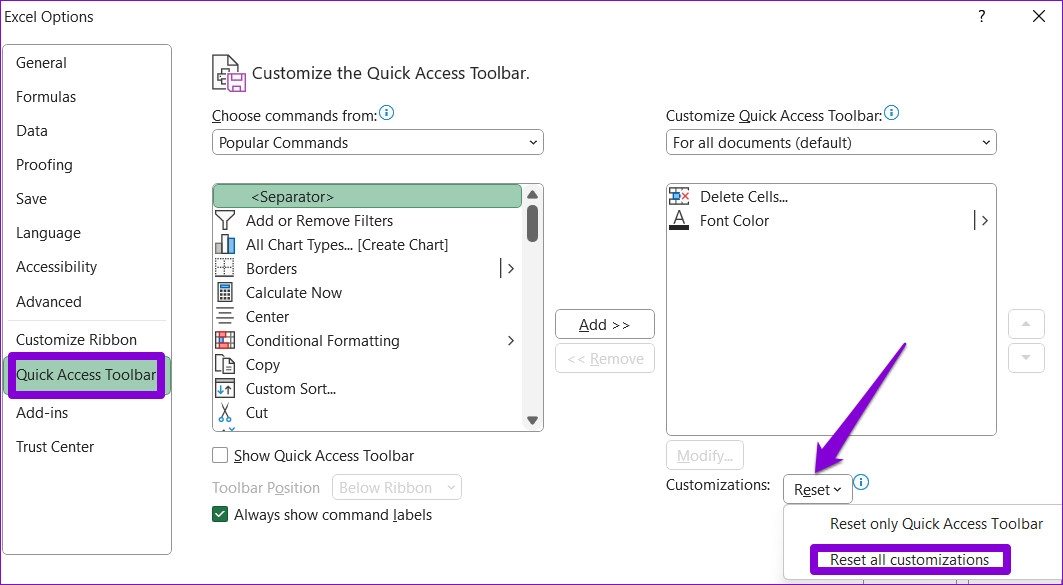Screen dimensions: 1063x585
Task: Open the For all documents (default) dropdown
Action: pos(831,142)
